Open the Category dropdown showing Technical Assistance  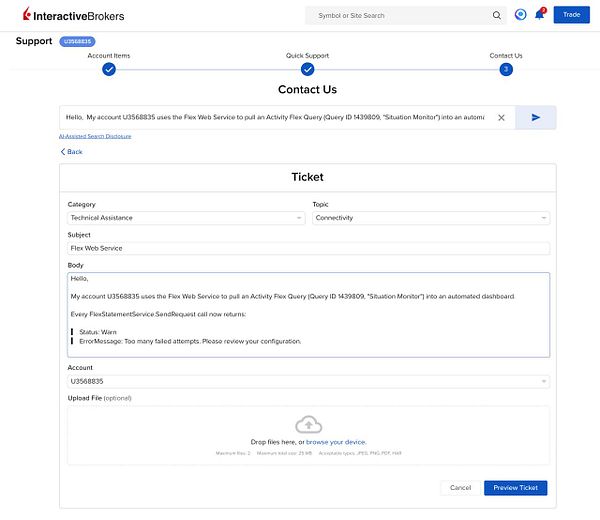click(186, 218)
